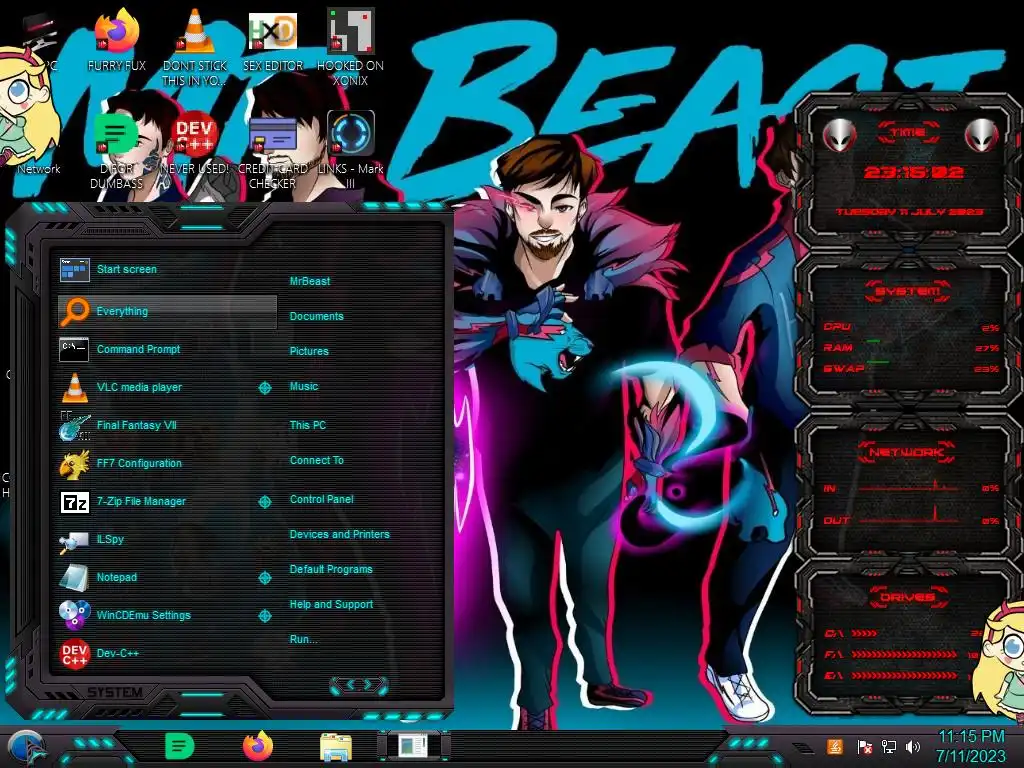Click the right alien head widget icon
The image size is (1024, 768).
pyautogui.click(x=982, y=135)
